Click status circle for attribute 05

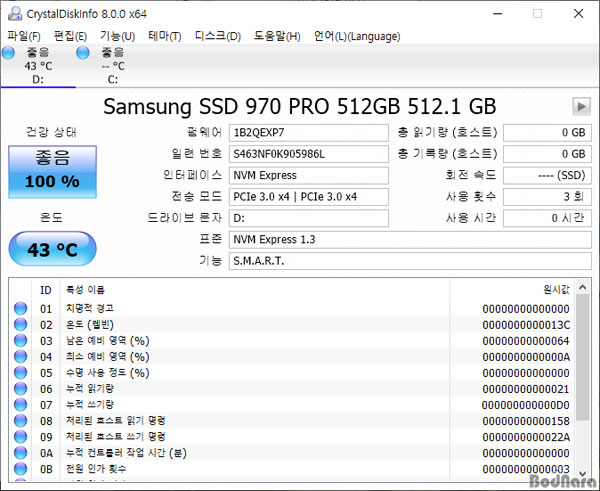pos(21,373)
